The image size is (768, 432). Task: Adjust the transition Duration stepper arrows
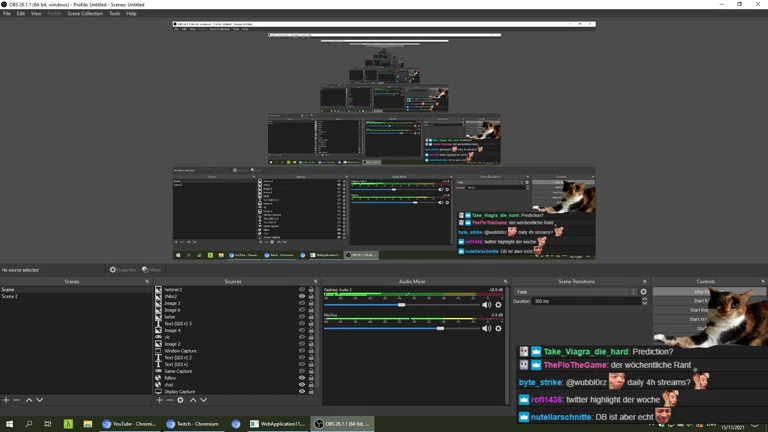[x=644, y=301]
